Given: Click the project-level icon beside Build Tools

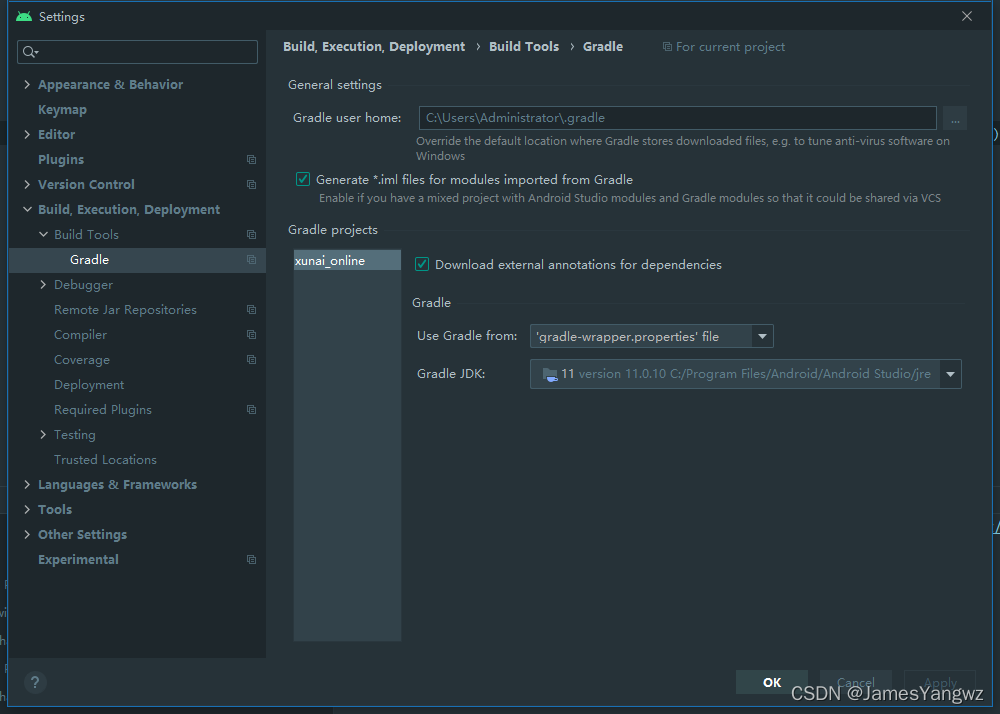Looking at the screenshot, I should click(x=251, y=235).
